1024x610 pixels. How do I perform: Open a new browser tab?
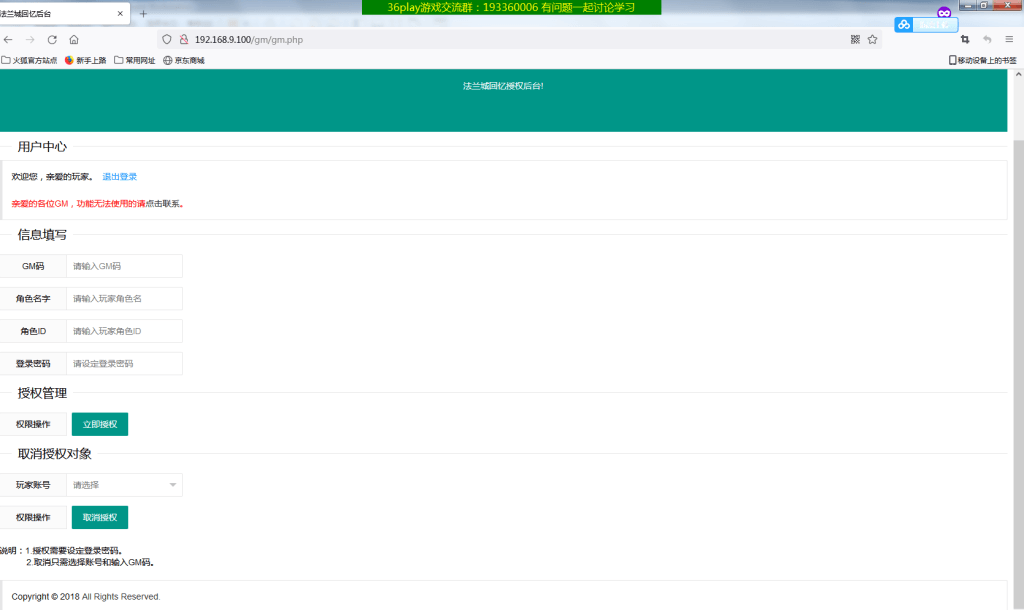point(143,14)
